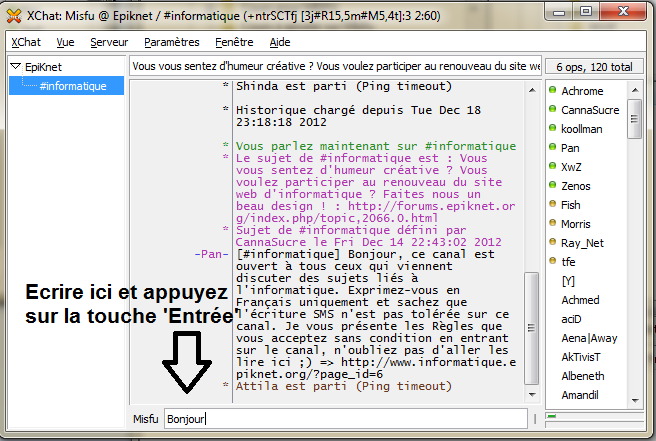Maximize the XChat window
656x441 pixels.
coord(586,12)
